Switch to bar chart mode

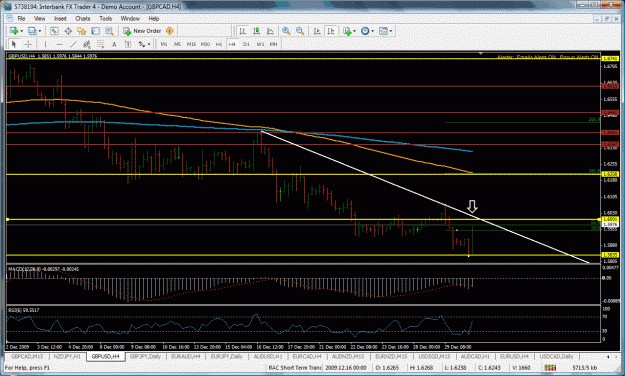243,31
